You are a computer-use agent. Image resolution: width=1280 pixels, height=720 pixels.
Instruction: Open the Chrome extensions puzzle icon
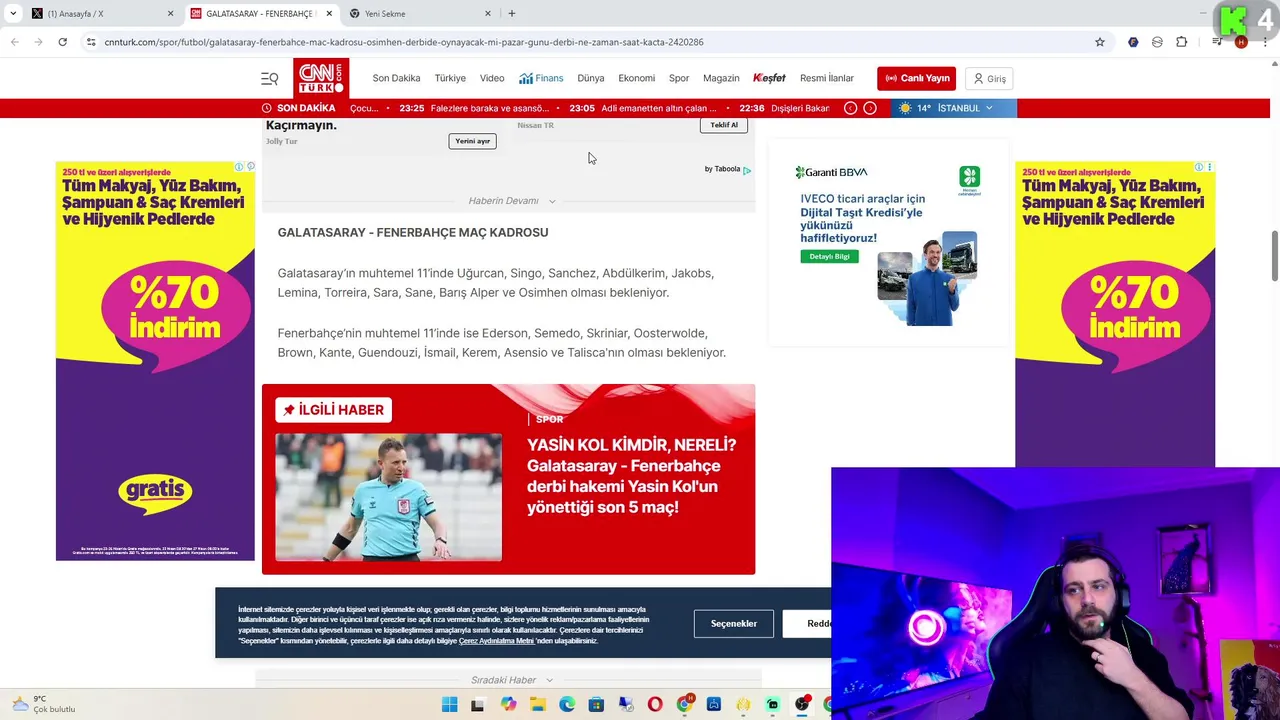[x=1182, y=42]
